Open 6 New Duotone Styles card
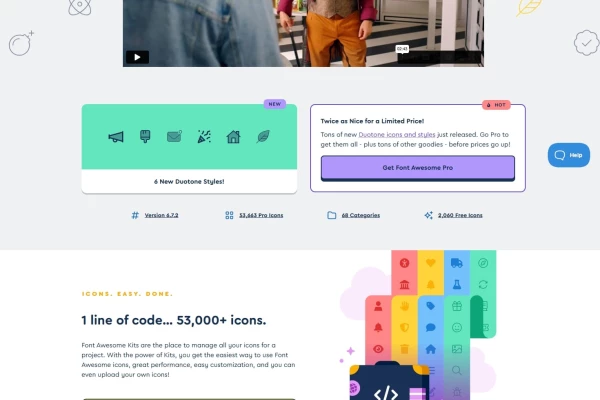Screen dimensions: 600x400 click(189, 149)
